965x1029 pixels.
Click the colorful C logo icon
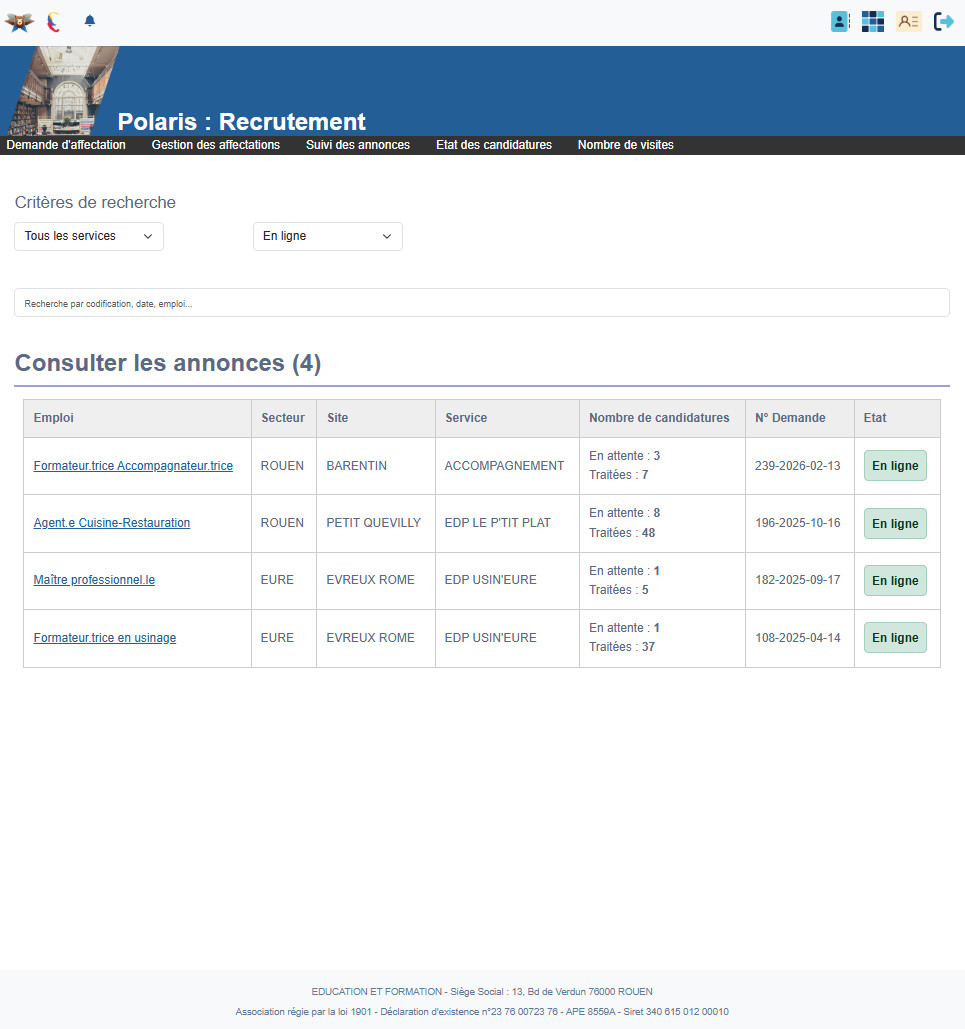tap(54, 22)
